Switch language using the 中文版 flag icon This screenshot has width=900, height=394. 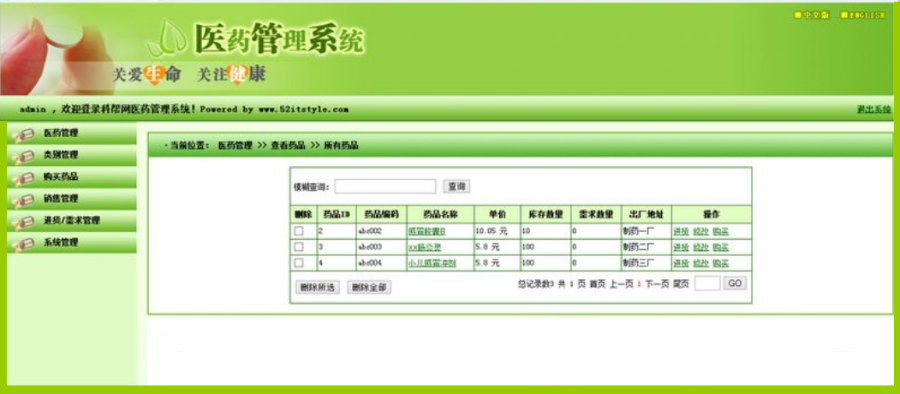click(x=798, y=16)
